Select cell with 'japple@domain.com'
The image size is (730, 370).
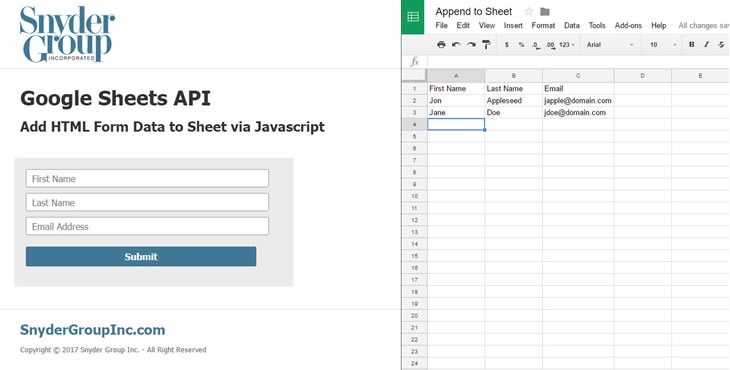578,101
